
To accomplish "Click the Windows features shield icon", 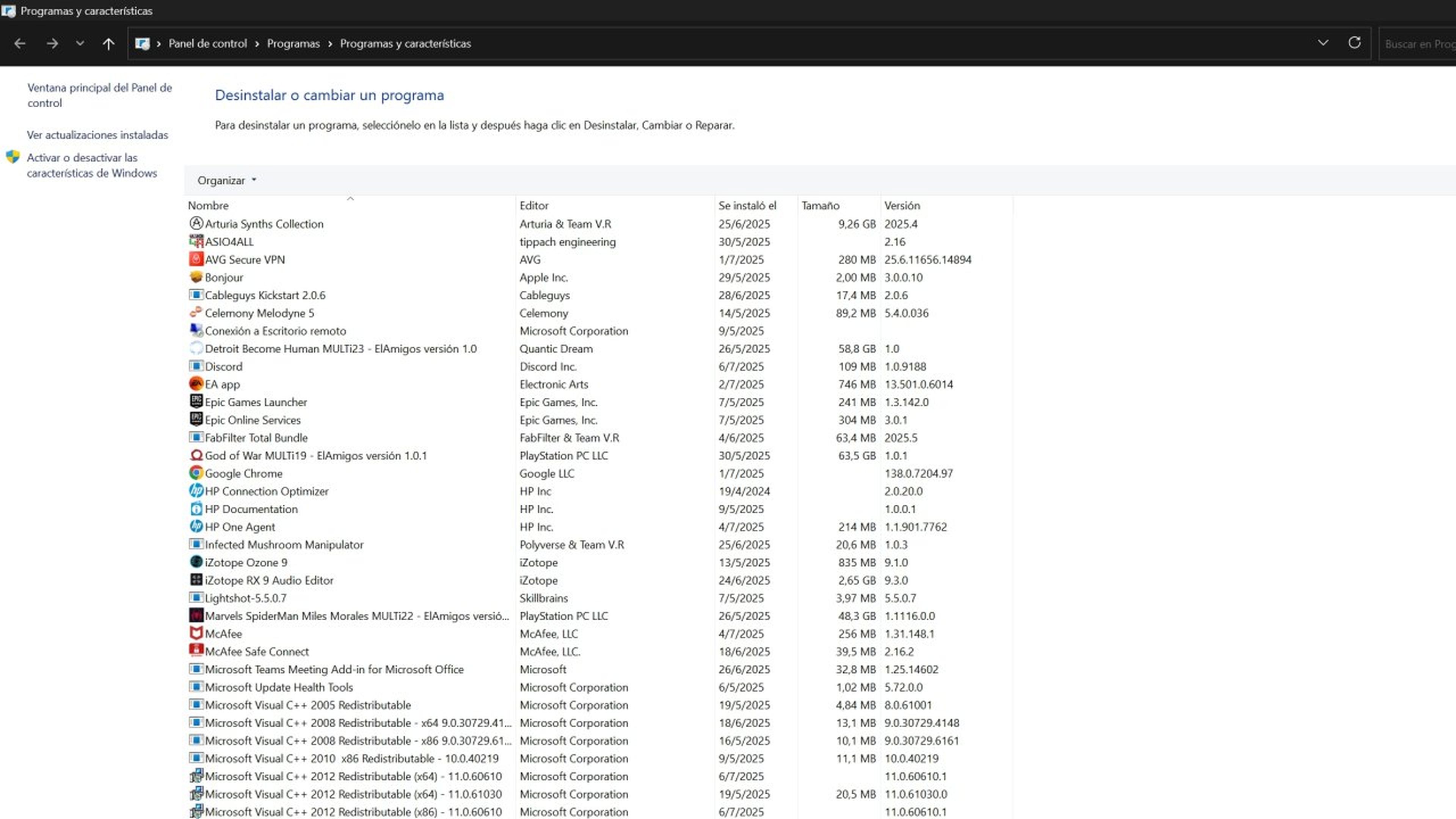I will [x=13, y=157].
